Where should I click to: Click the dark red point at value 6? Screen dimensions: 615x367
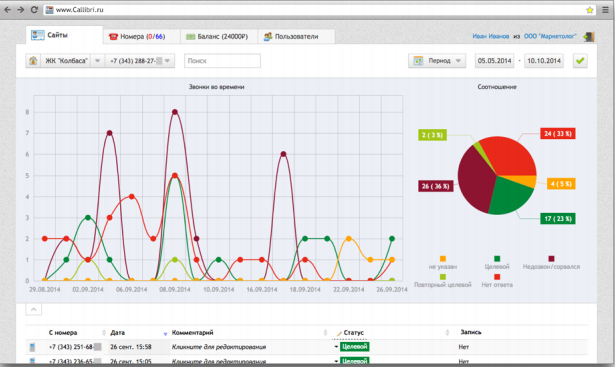pos(283,154)
